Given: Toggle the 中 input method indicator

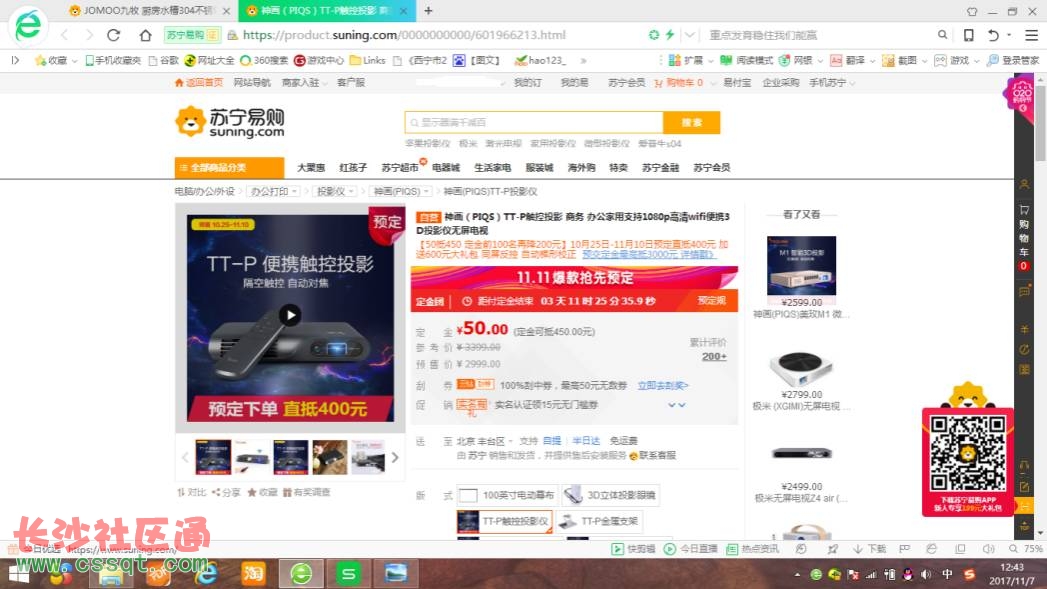Looking at the screenshot, I should coord(947,574).
